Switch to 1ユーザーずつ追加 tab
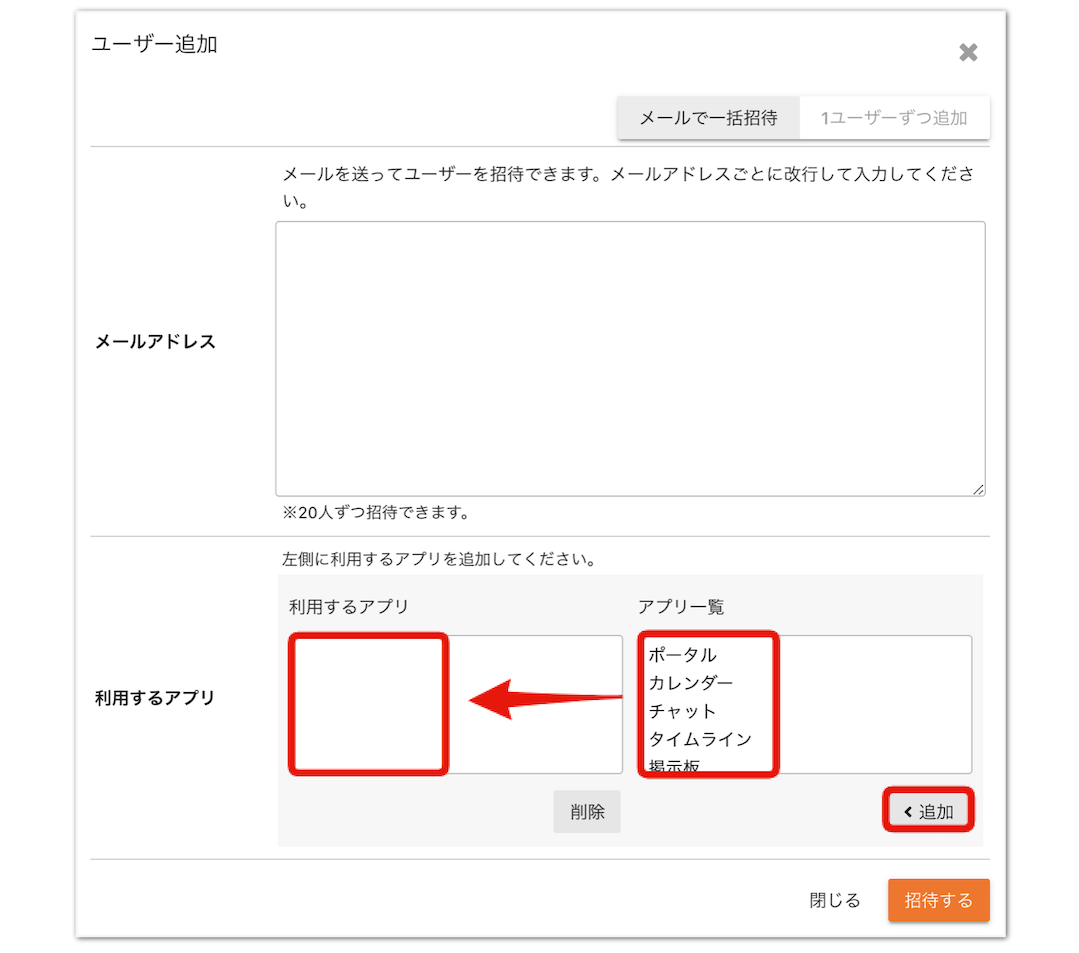This screenshot has height=953, width=1079. click(895, 118)
